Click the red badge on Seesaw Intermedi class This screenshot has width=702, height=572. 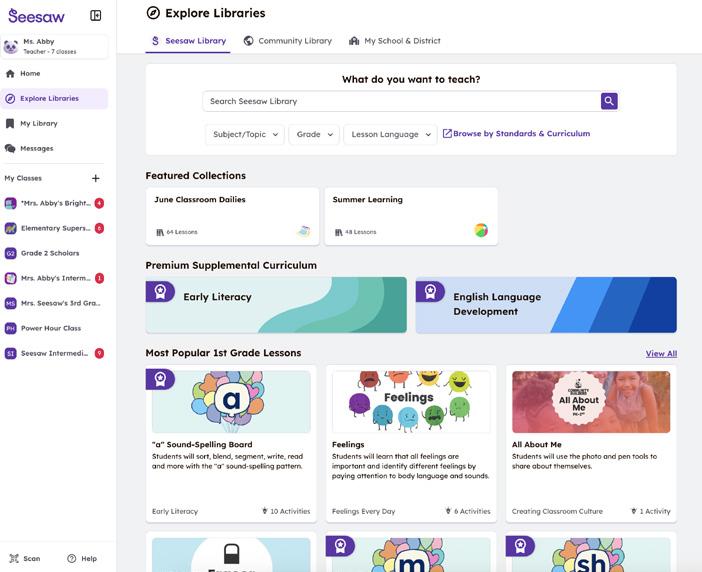click(99, 354)
